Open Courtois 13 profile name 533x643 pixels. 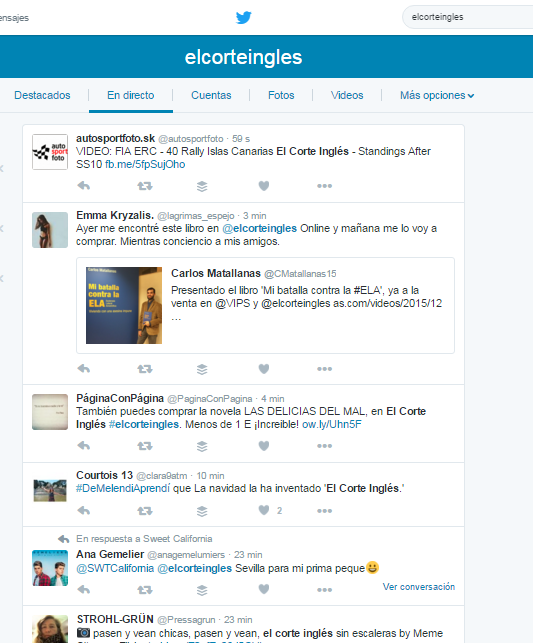105,475
